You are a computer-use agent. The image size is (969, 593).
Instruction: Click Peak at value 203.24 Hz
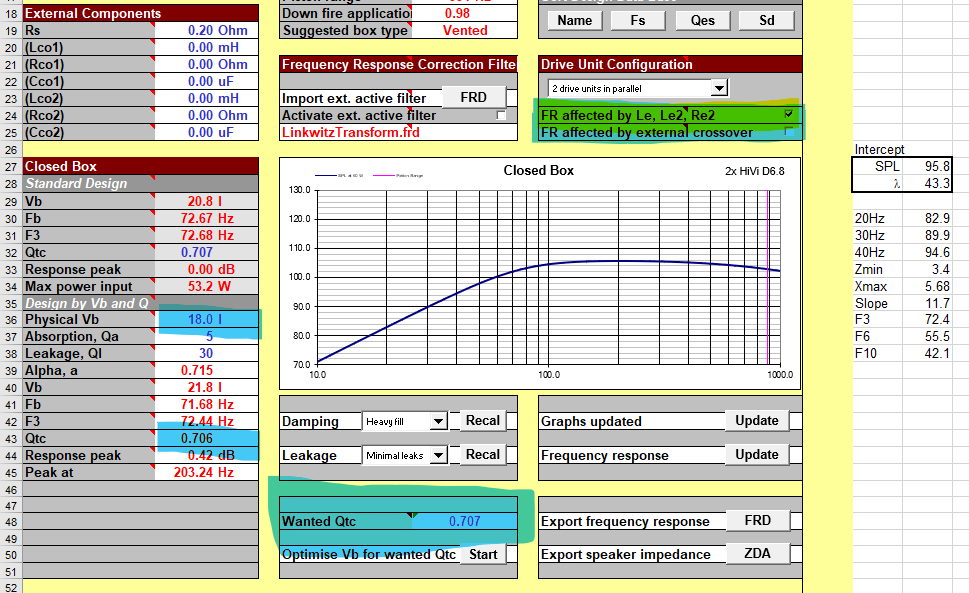(206, 473)
